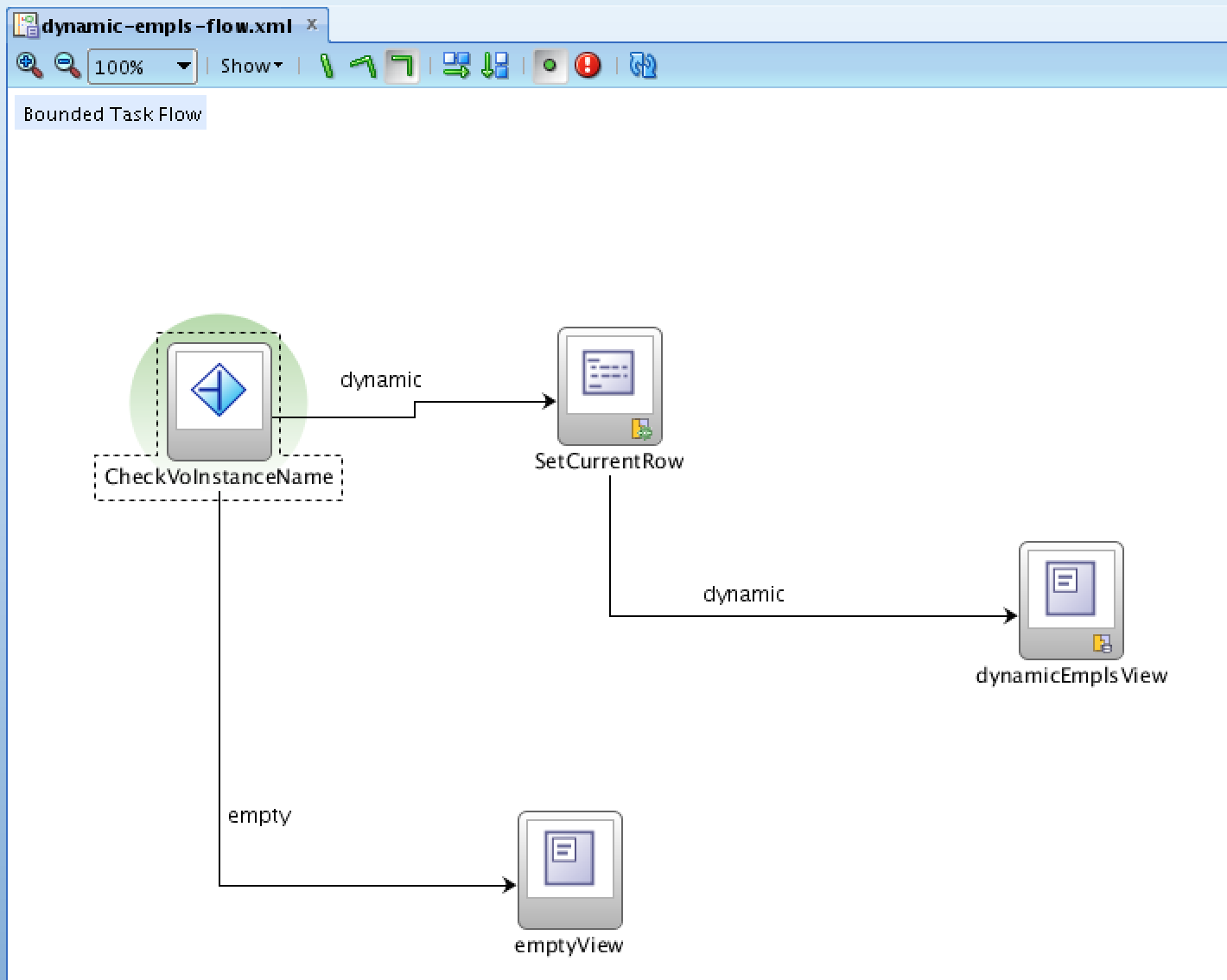Click the dynamic label leaving CheckVoInstanceName
Screen dimensions: 1227x980
click(381, 380)
